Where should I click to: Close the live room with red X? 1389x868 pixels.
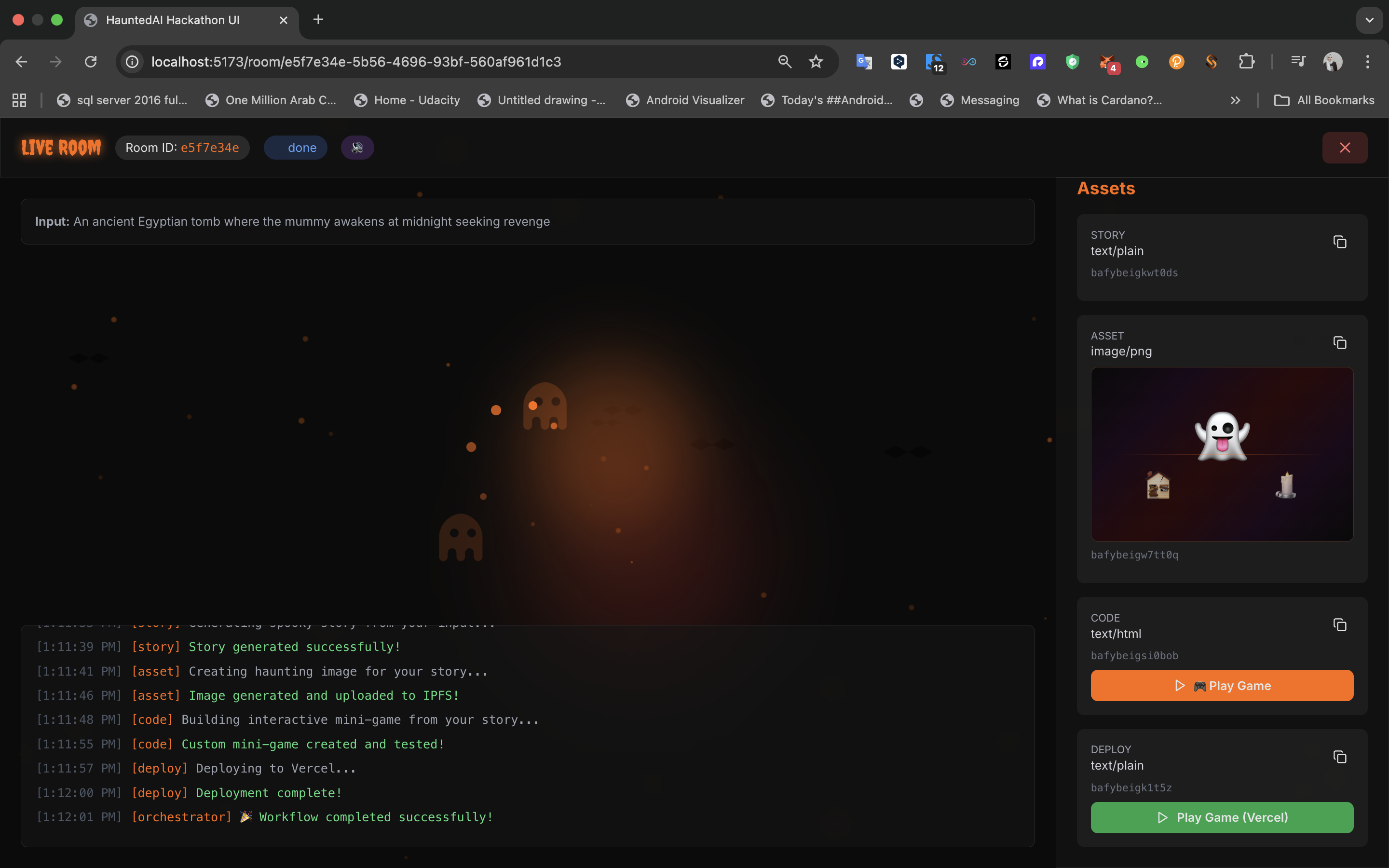pos(1344,148)
